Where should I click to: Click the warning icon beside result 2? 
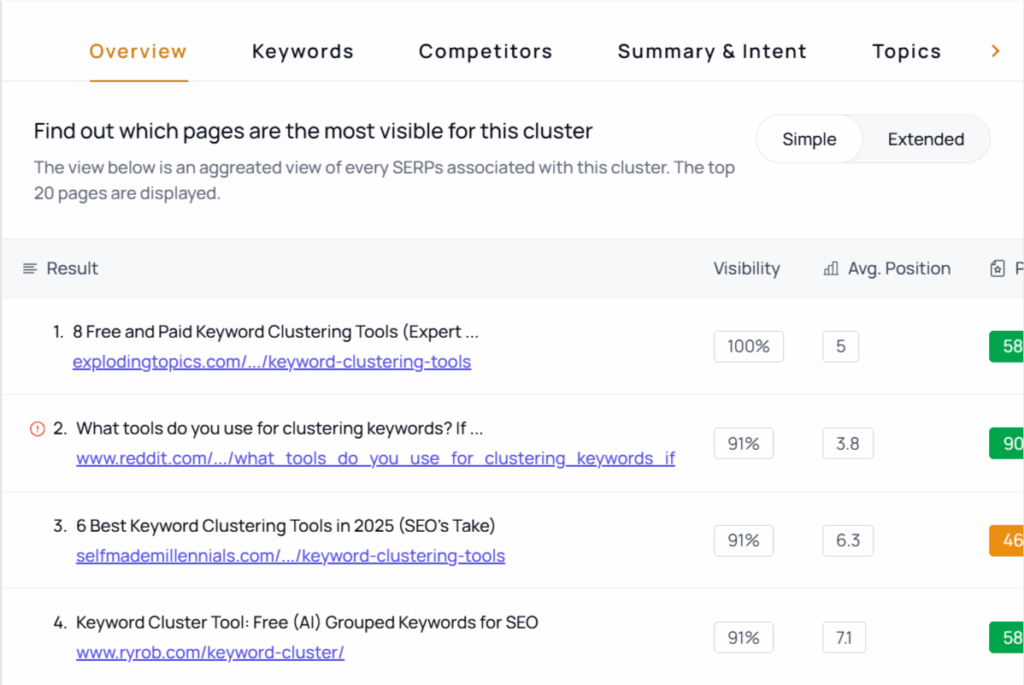(38, 429)
